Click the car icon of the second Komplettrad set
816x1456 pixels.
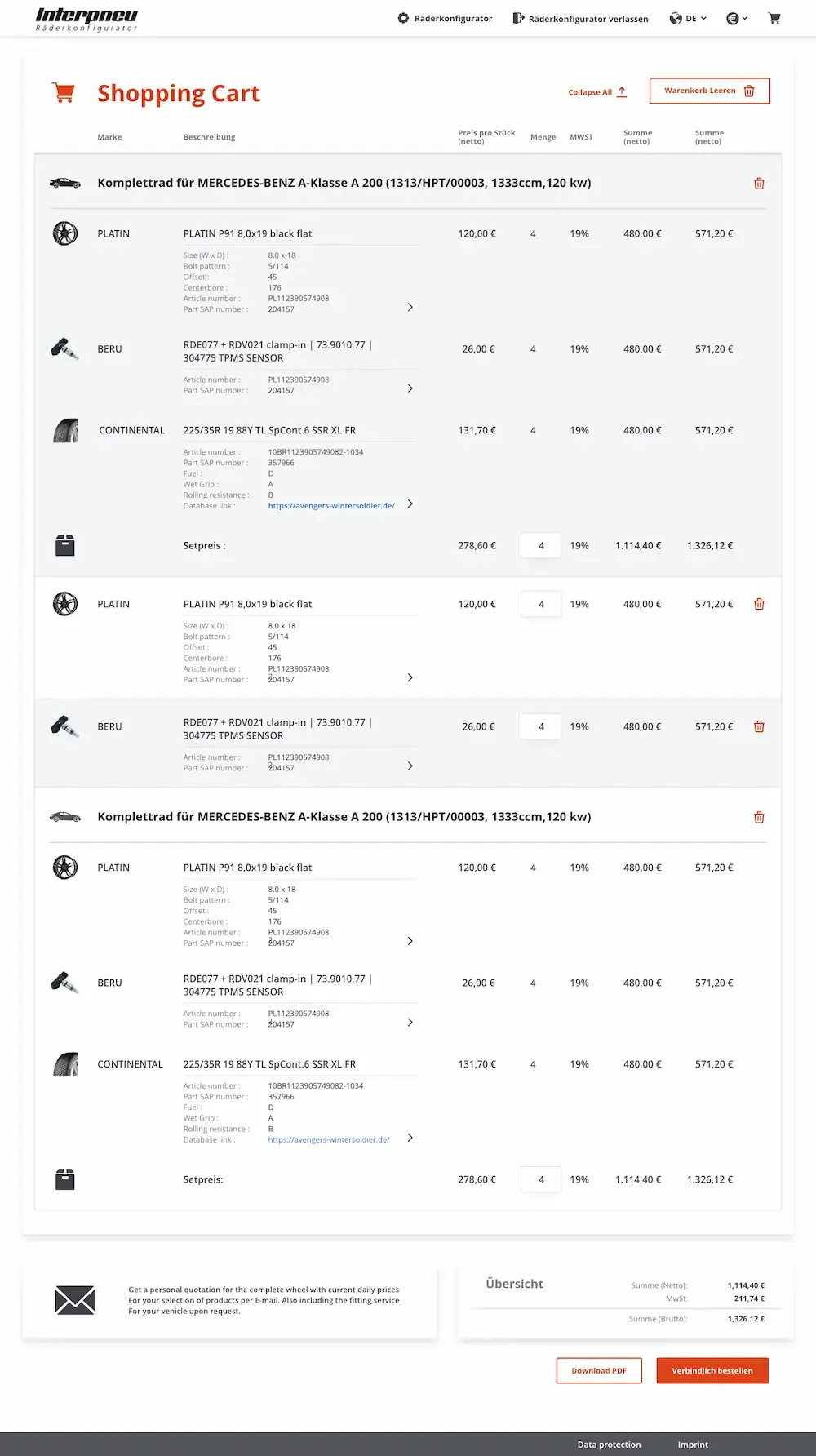pyautogui.click(x=65, y=817)
